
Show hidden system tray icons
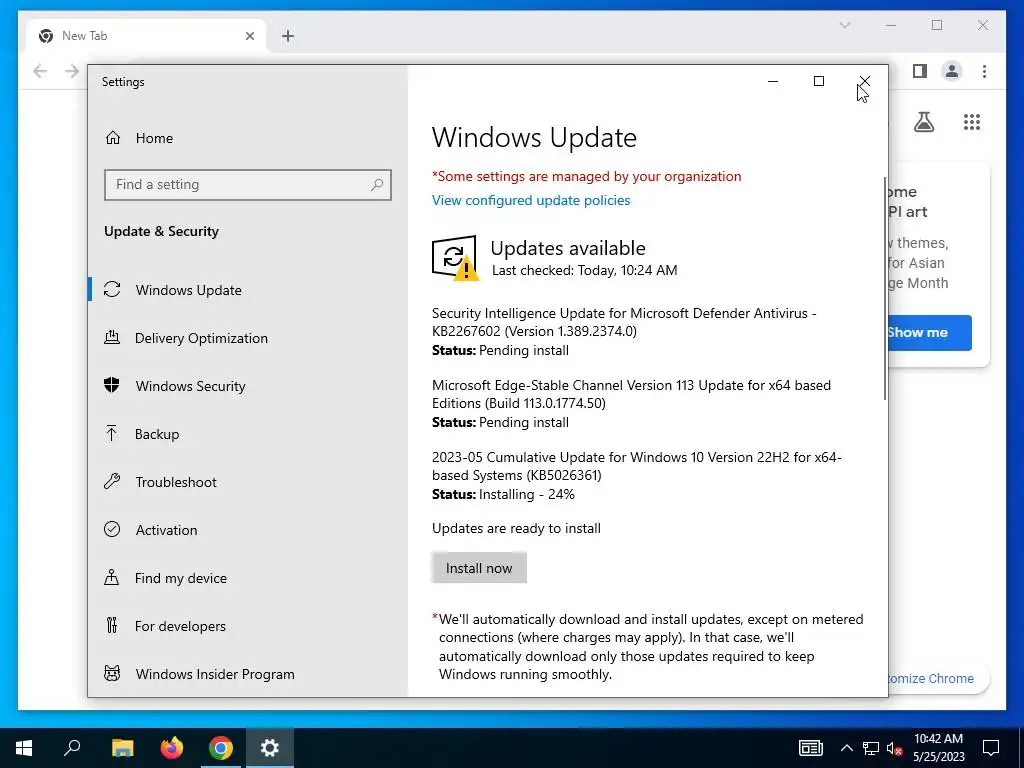846,748
